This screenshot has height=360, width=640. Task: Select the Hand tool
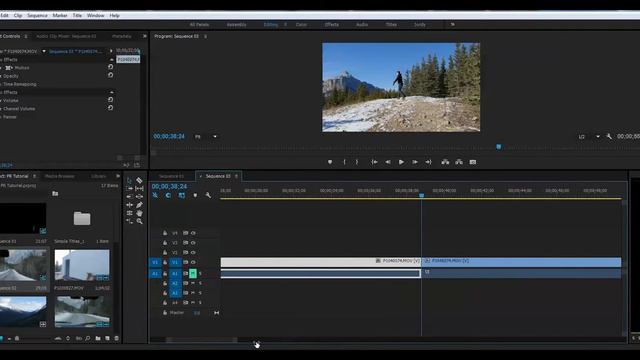tap(139, 213)
